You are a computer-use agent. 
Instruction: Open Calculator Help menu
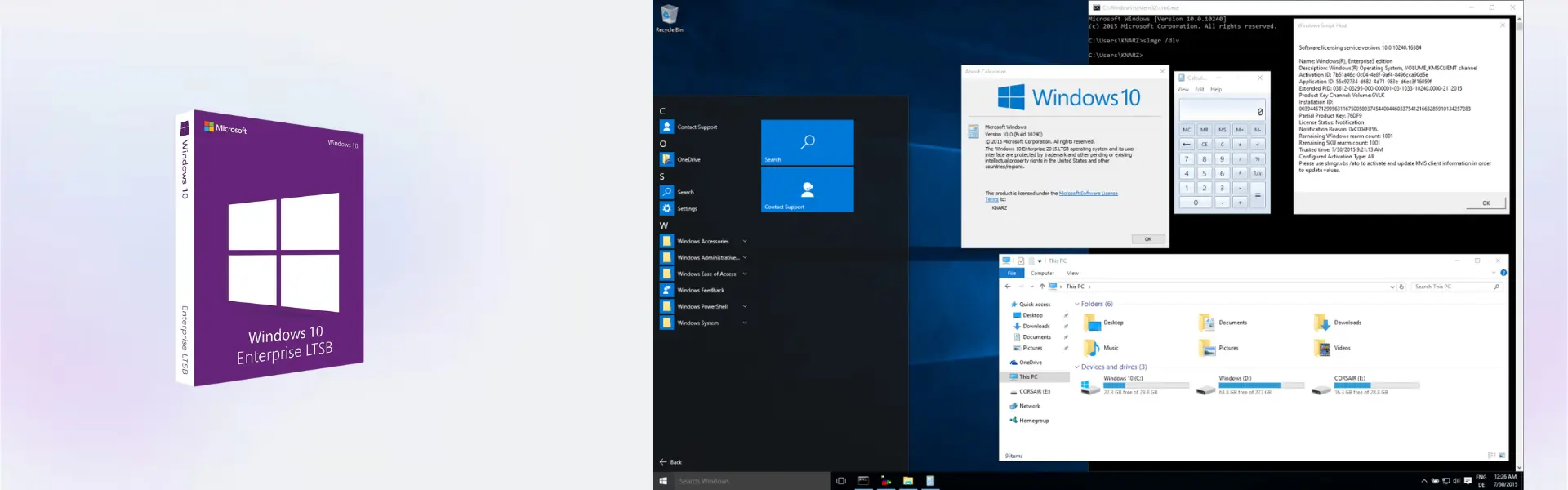pos(1216,89)
